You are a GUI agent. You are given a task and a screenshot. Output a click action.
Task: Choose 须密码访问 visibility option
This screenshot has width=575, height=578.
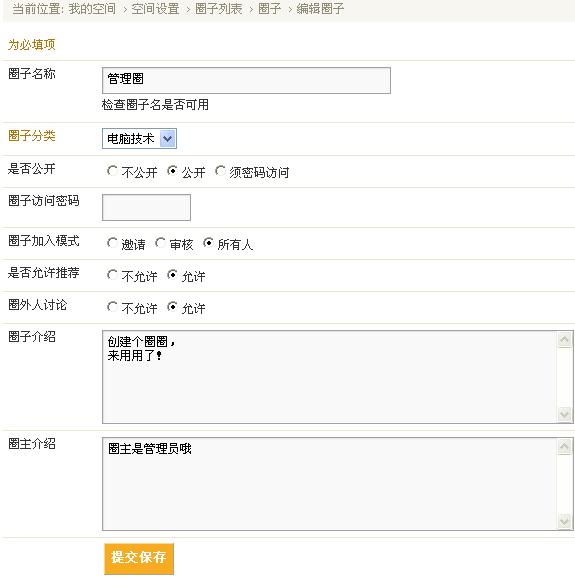tap(220, 171)
